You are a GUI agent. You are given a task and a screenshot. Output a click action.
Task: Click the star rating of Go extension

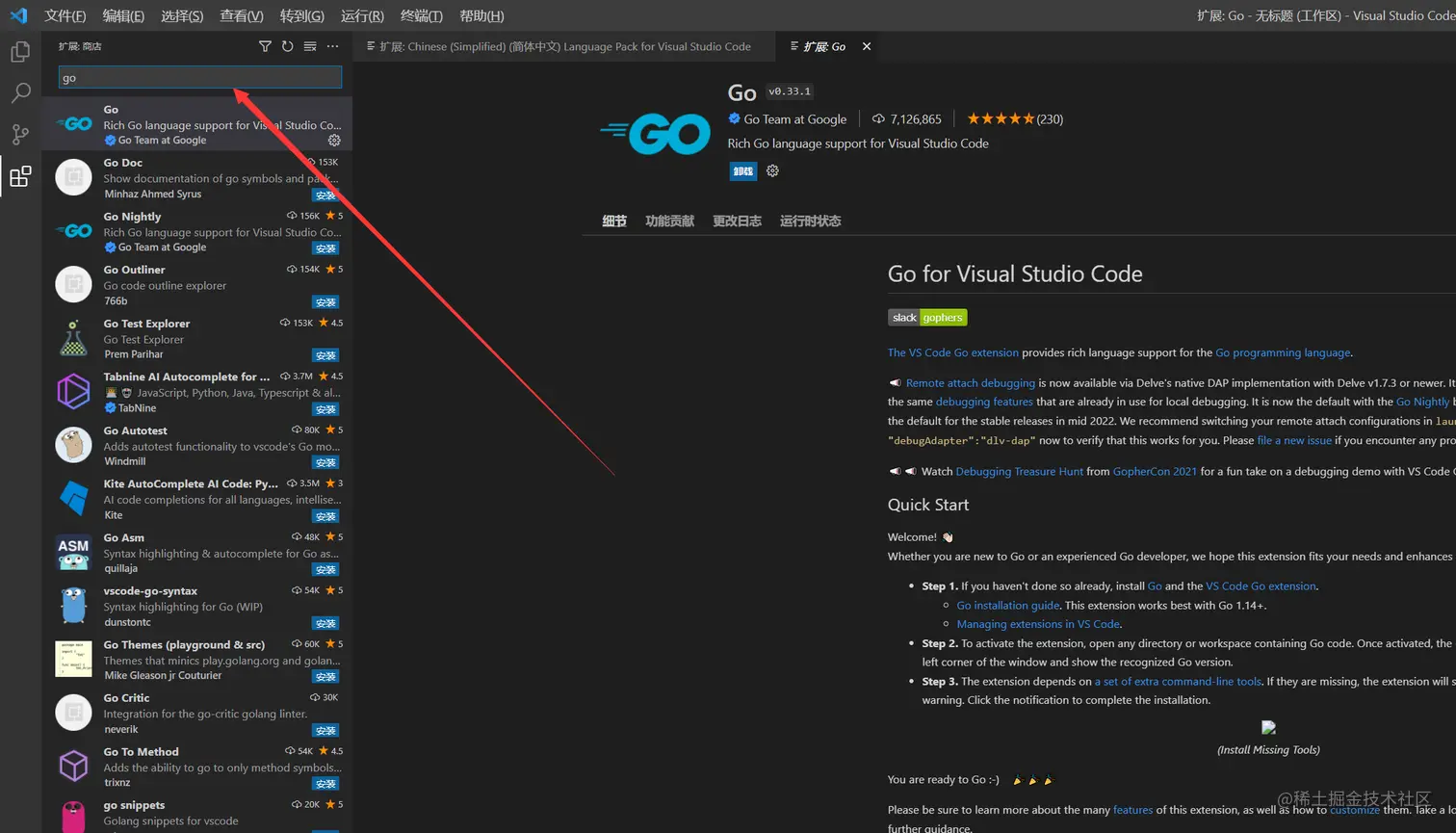[1001, 118]
